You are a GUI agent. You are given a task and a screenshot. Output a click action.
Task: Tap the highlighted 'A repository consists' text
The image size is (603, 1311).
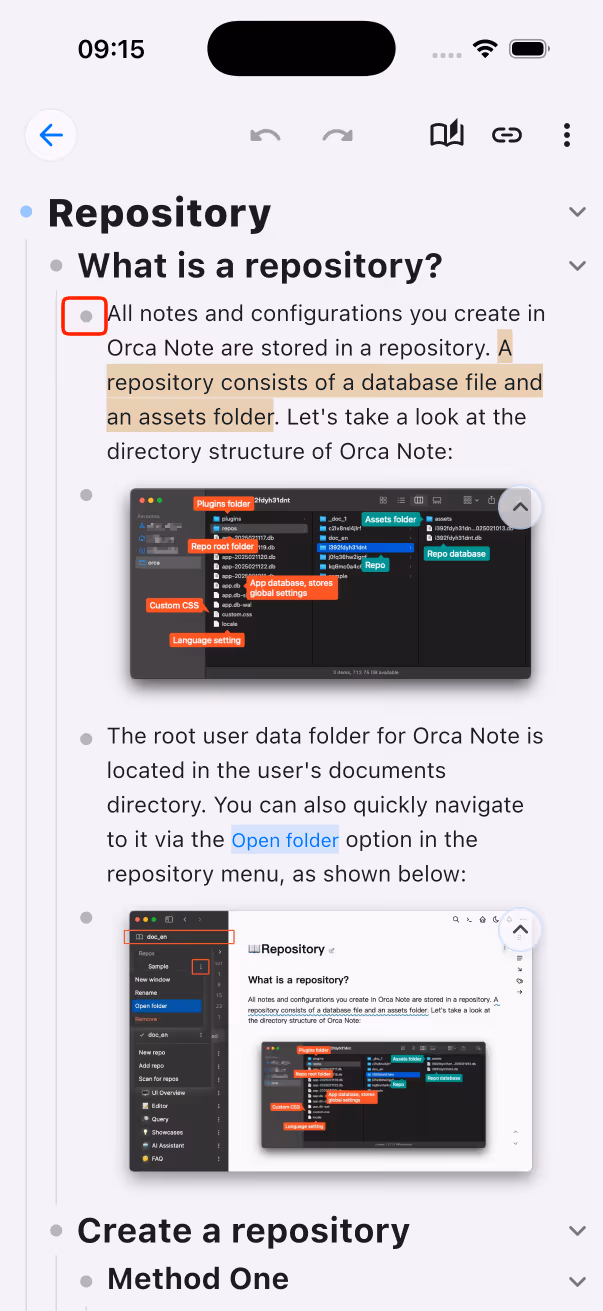325,382
